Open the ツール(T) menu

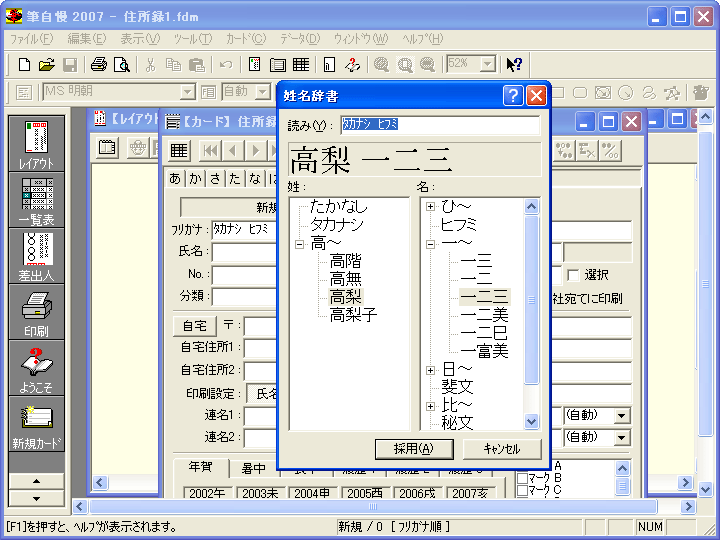click(x=193, y=39)
